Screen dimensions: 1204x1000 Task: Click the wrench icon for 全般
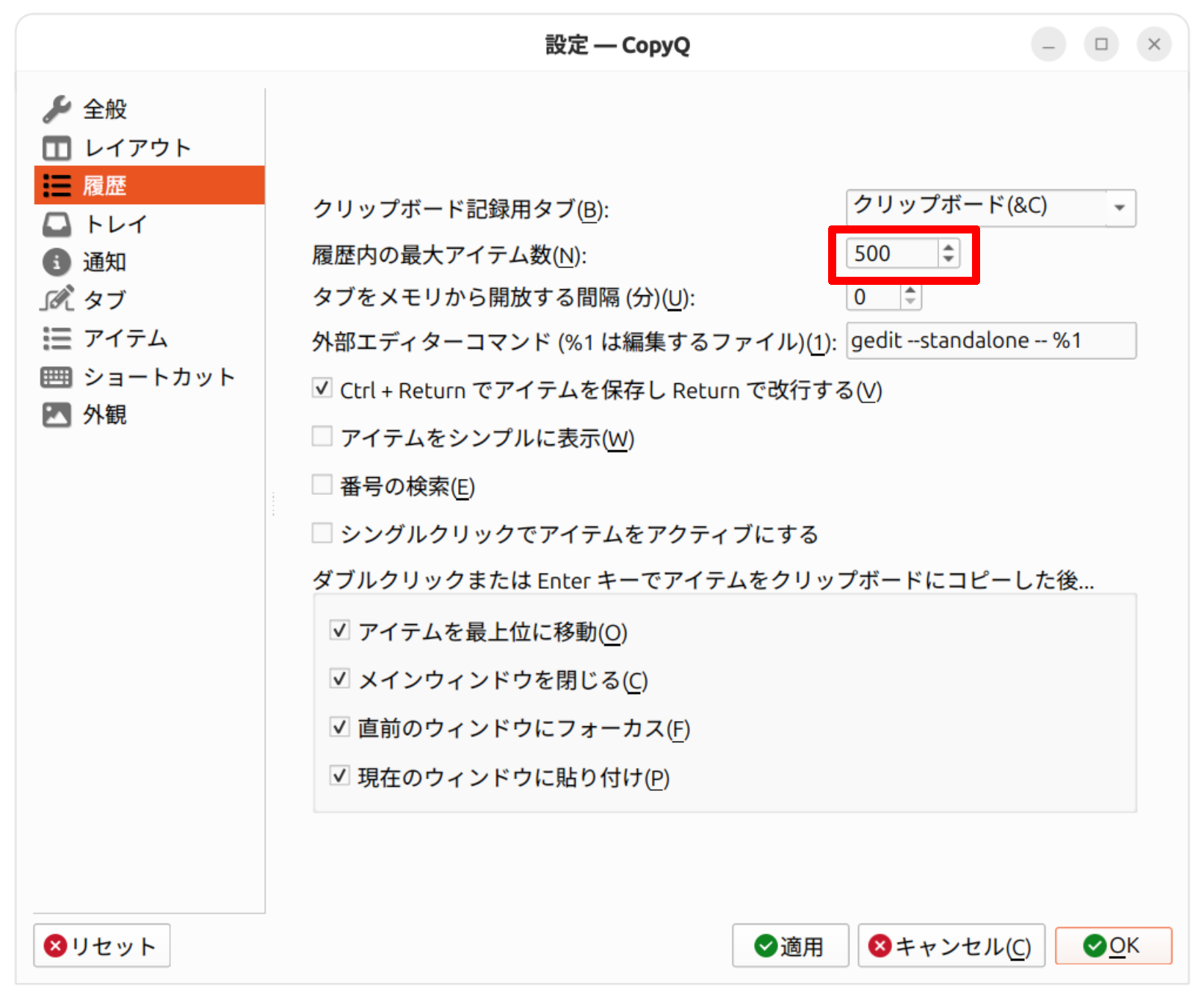click(57, 109)
